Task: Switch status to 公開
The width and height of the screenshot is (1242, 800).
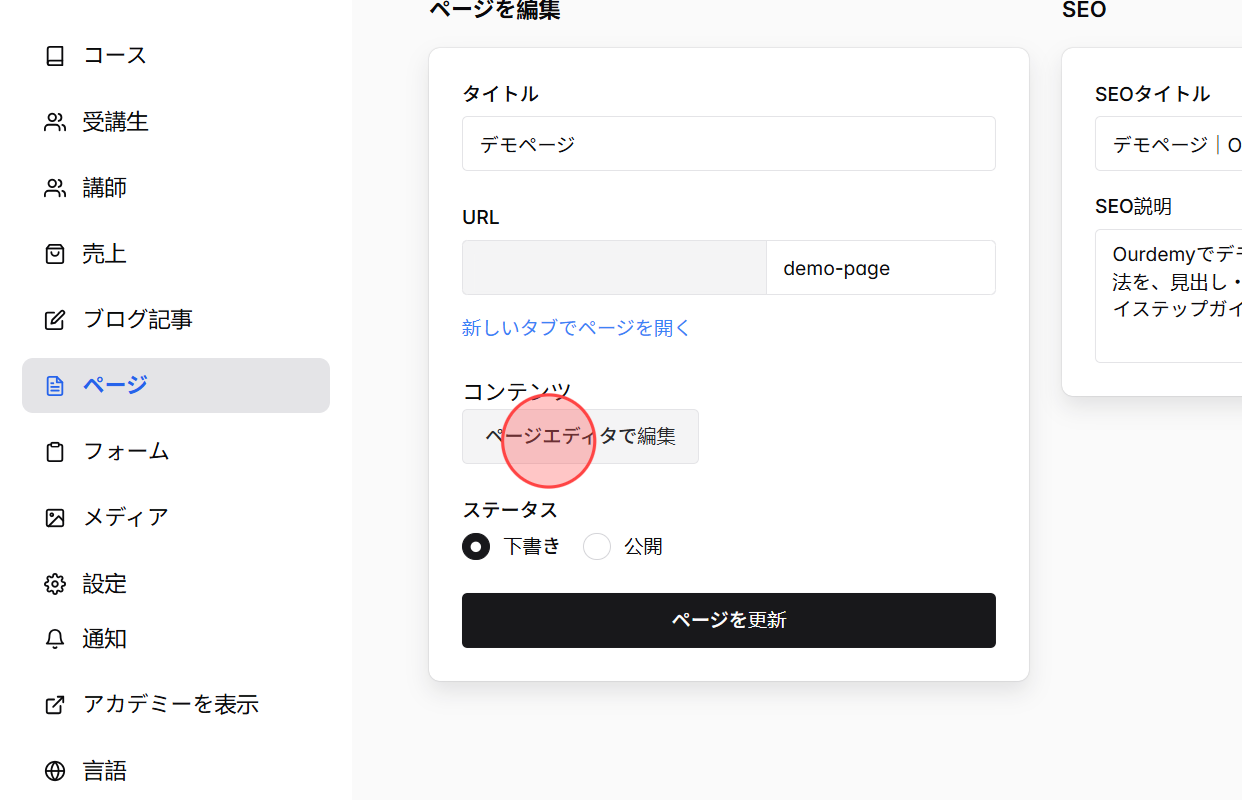Action: (x=597, y=546)
